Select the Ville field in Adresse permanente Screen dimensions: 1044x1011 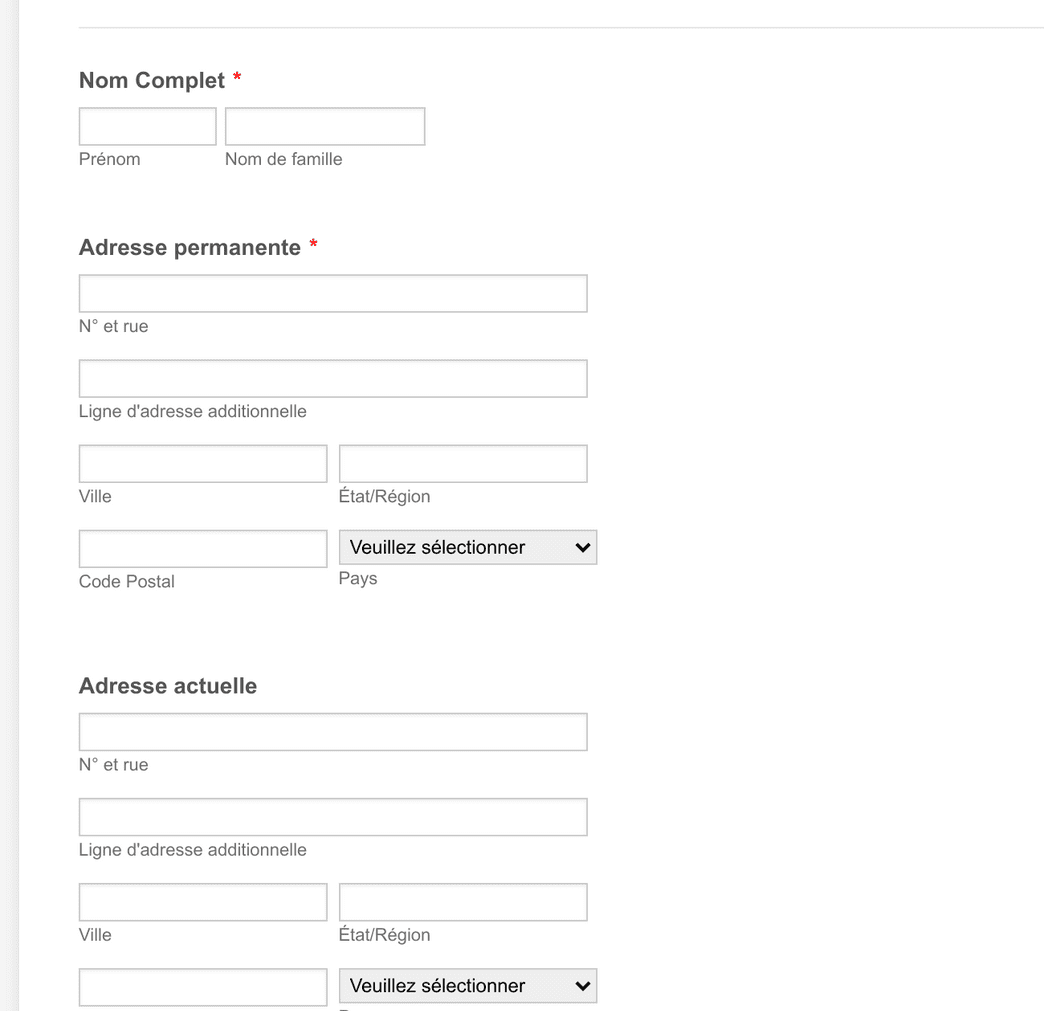pos(202,464)
